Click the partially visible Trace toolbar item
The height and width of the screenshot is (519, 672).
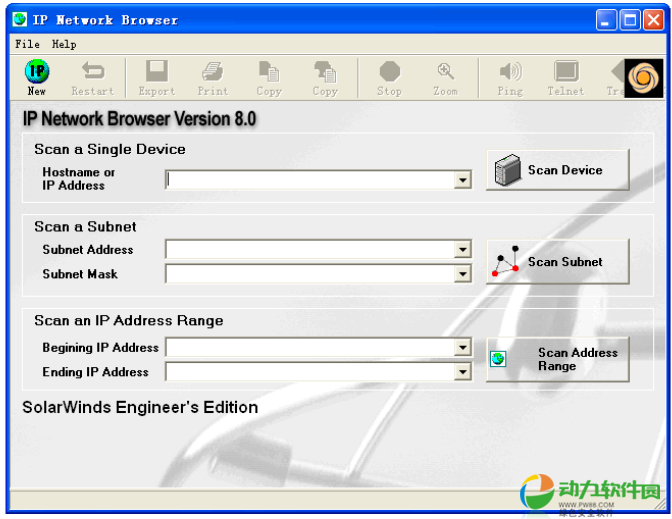point(616,78)
